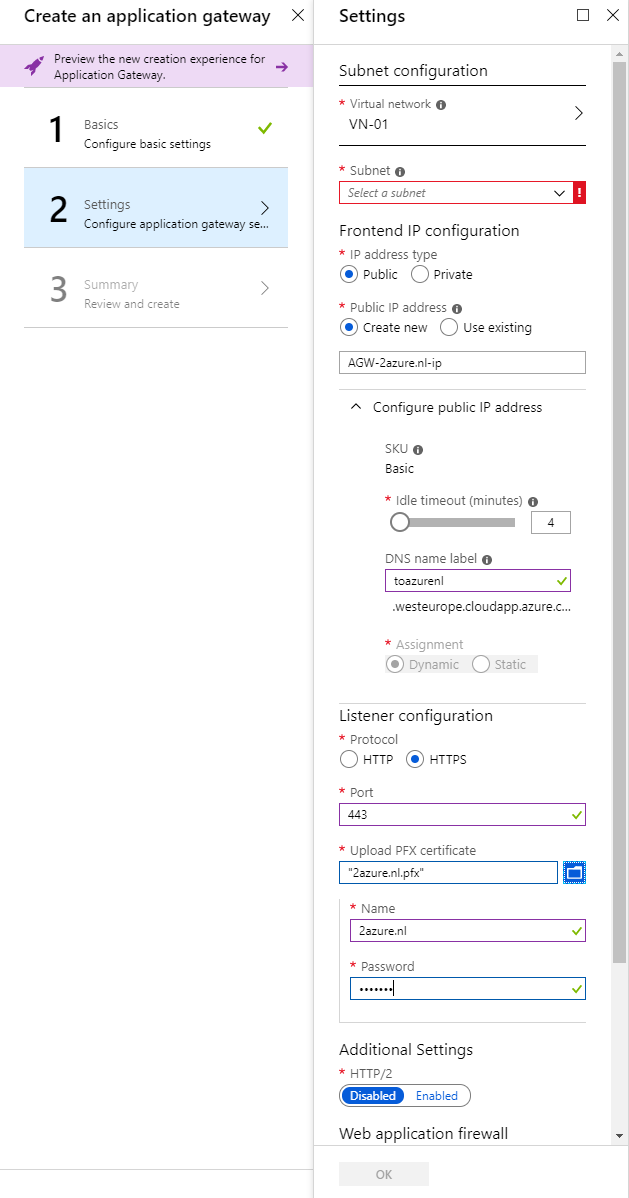The image size is (629, 1198).
Task: Open Virtual network VN-01 selector chevron
Action: pyautogui.click(x=579, y=113)
